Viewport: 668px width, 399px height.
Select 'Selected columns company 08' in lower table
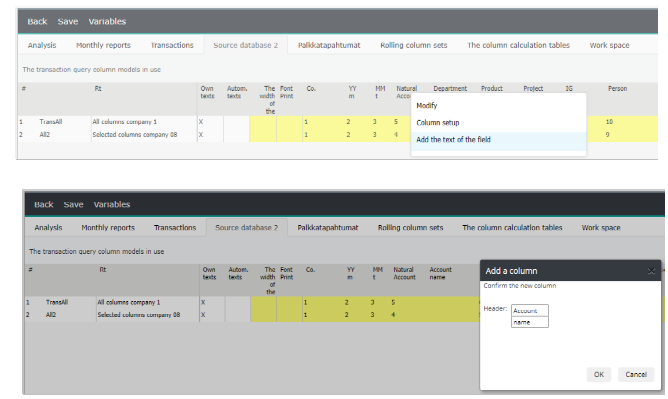138,315
